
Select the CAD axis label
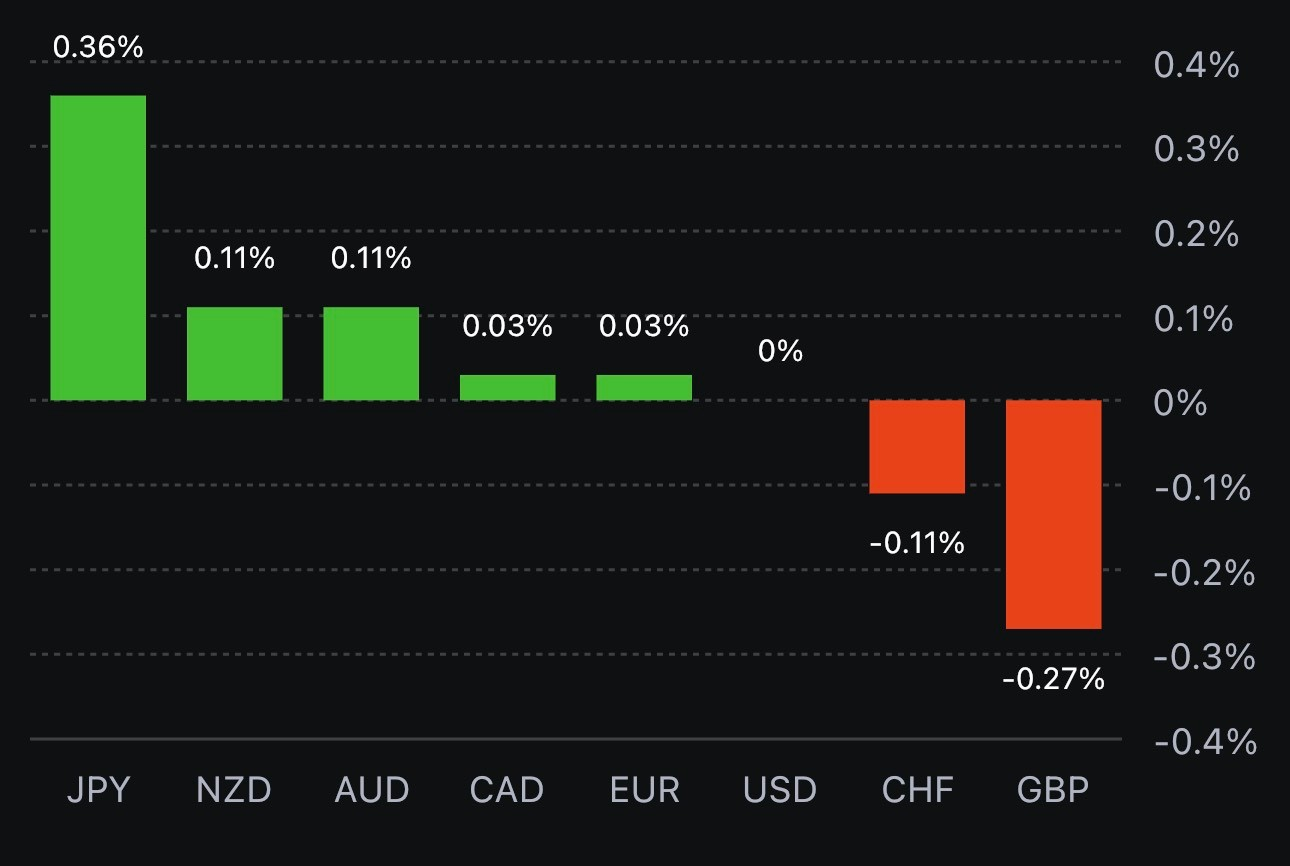(x=507, y=790)
